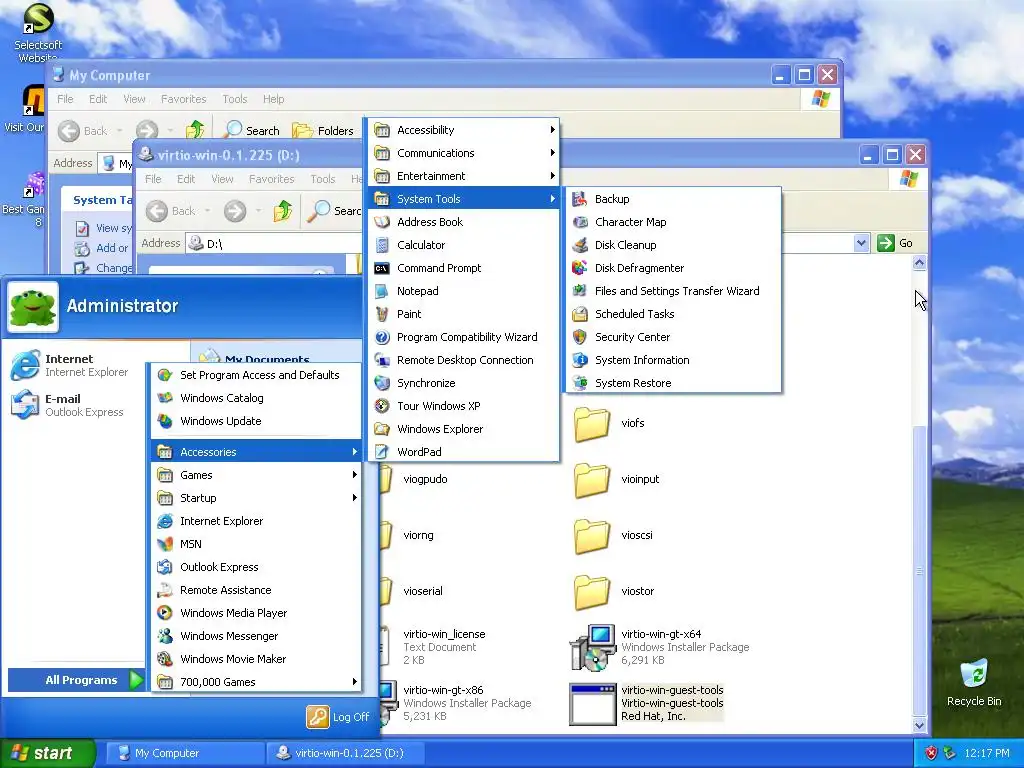1024x768 pixels.
Task: Open Remote Desktop Connection
Action: tap(464, 360)
